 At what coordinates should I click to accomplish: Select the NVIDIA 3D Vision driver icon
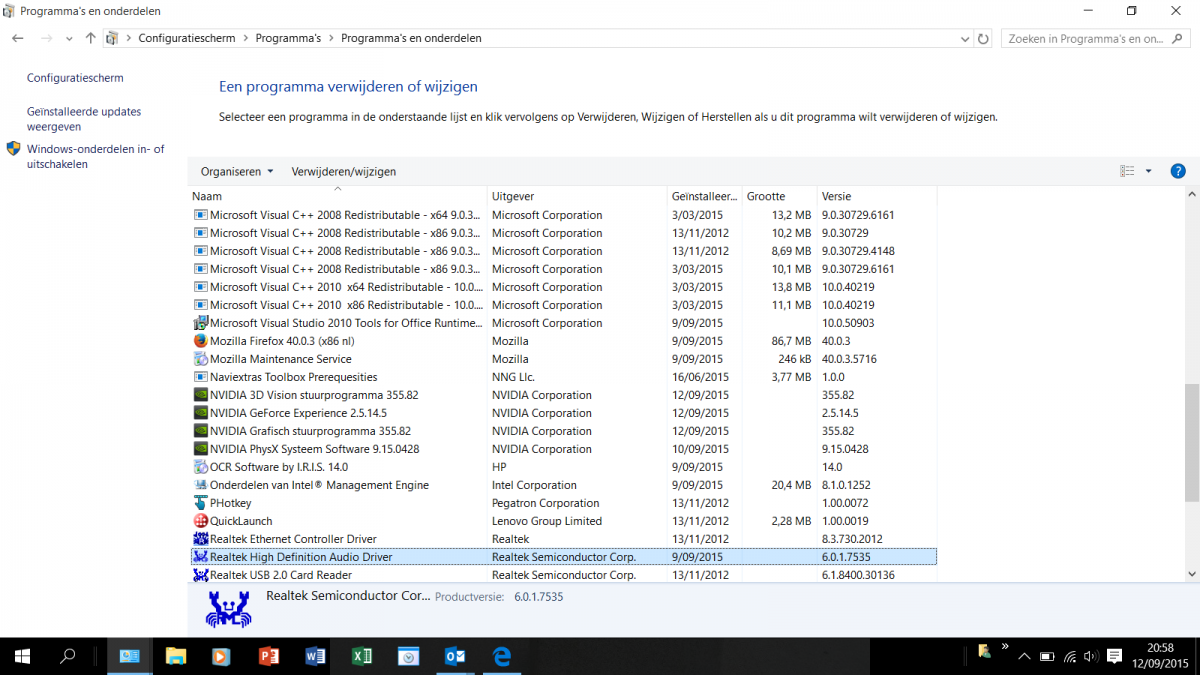pyautogui.click(x=200, y=395)
